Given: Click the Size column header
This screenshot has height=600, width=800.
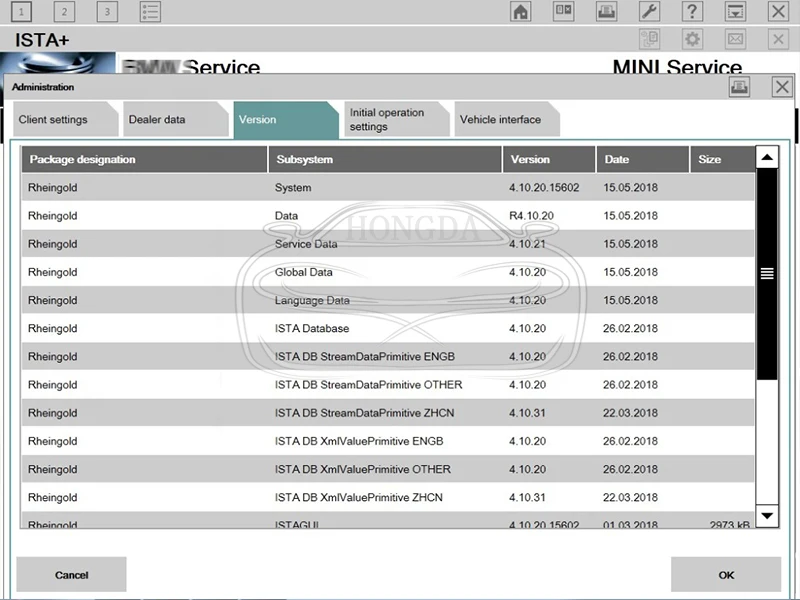Looking at the screenshot, I should (722, 159).
